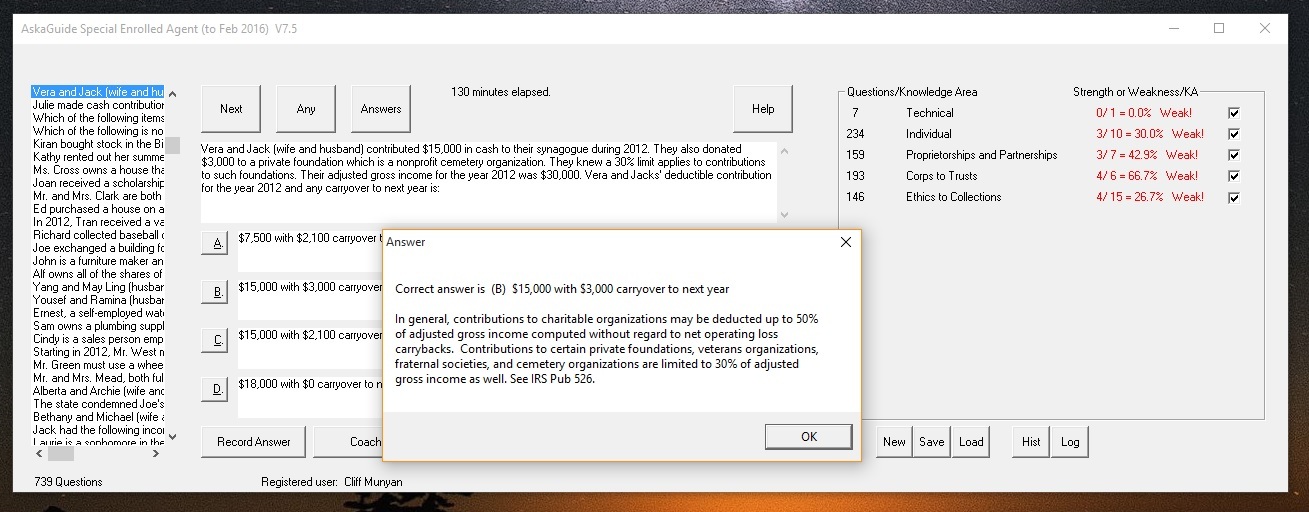Click the 'Corps to Trusts' label
1309x512 pixels.
coord(941,176)
